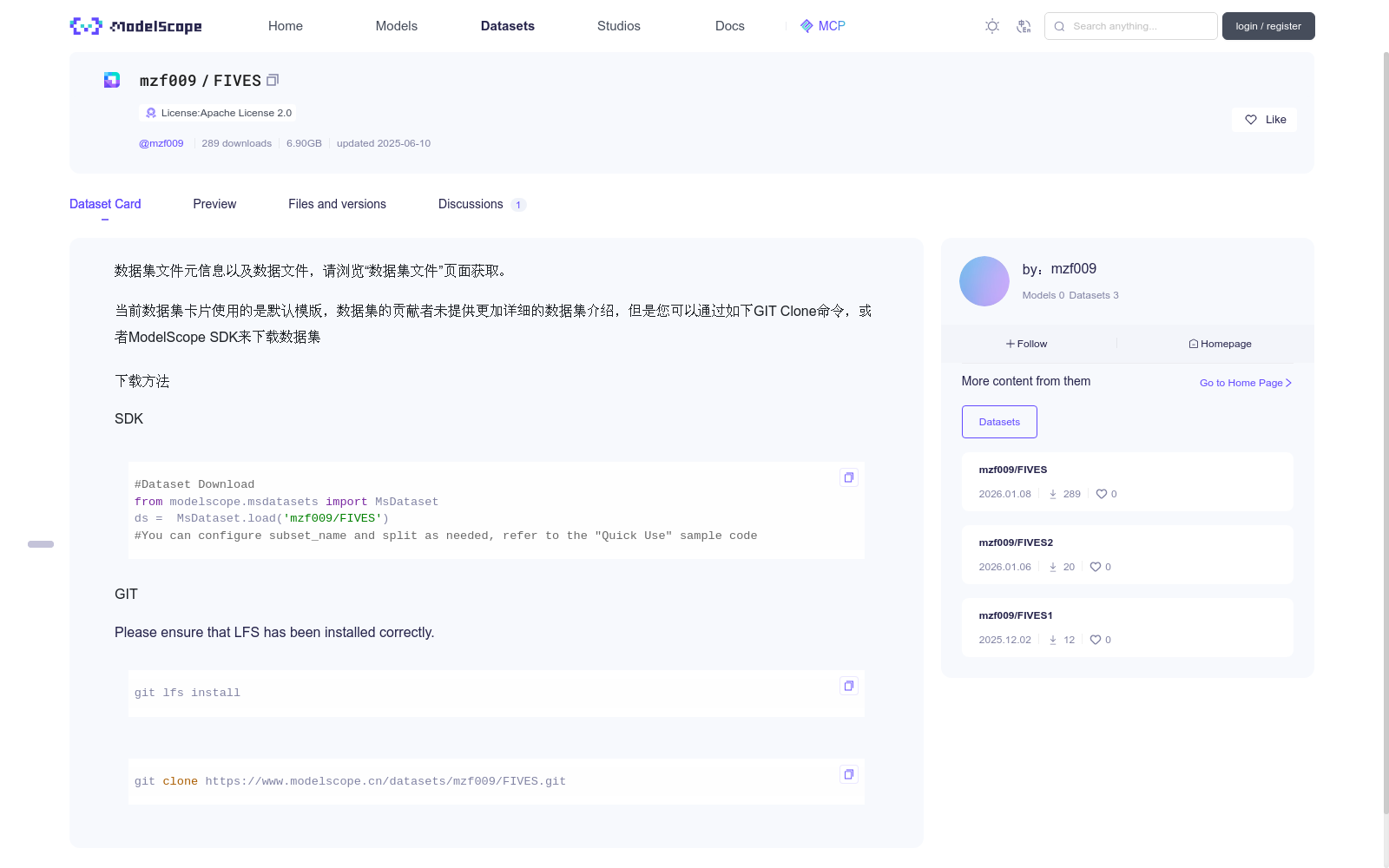1389x868 pixels.
Task: Select the Dataset Card tab
Action: [105, 204]
